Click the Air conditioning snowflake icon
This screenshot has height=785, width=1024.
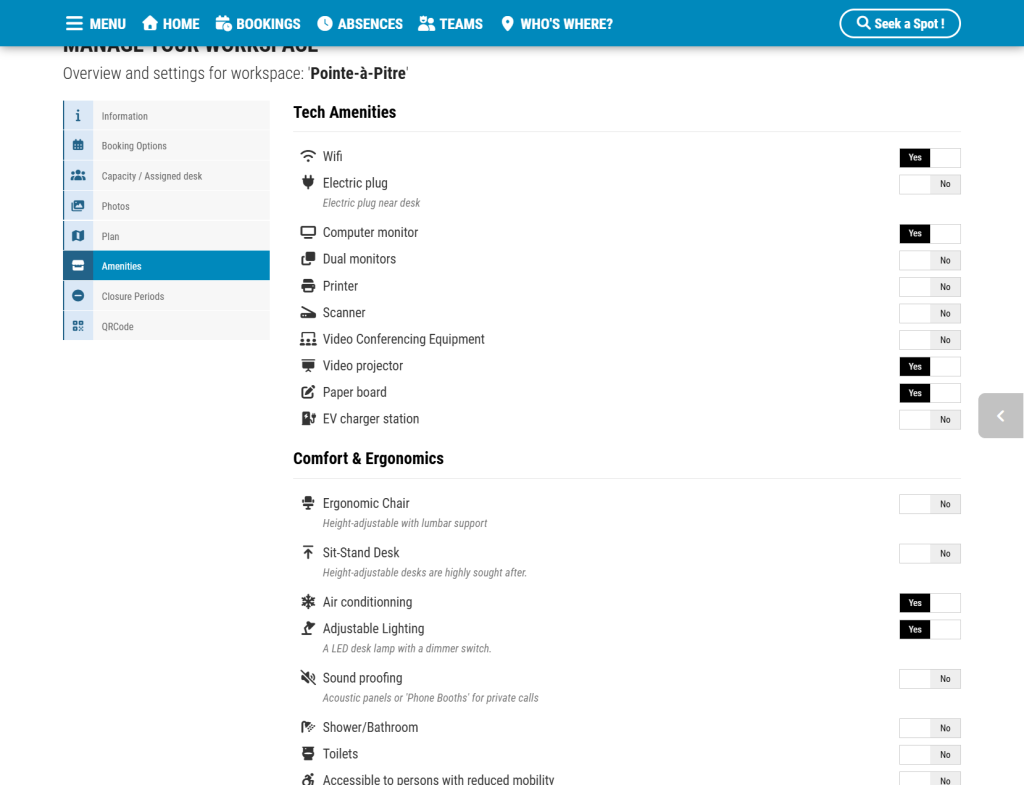(308, 601)
